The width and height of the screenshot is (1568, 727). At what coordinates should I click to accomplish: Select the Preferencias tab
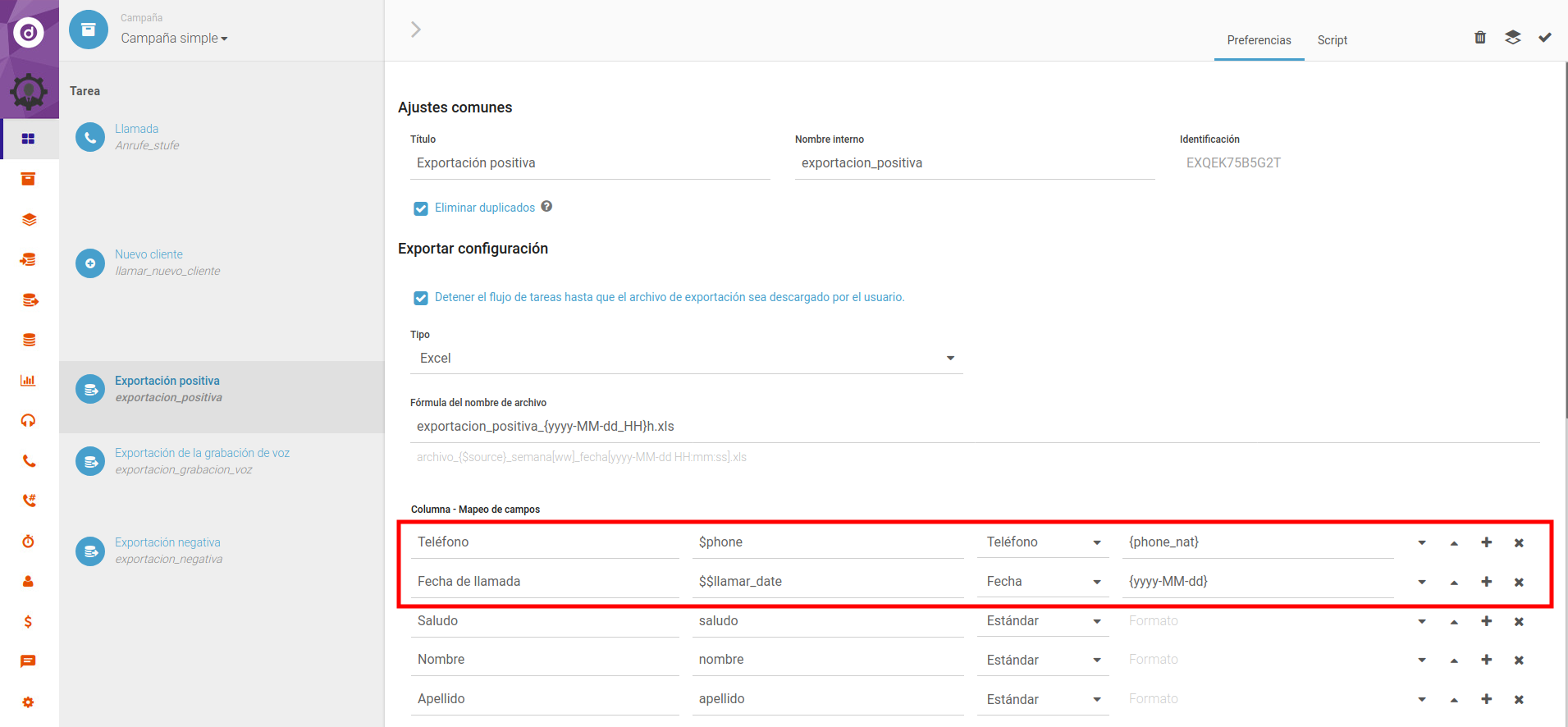point(1259,40)
